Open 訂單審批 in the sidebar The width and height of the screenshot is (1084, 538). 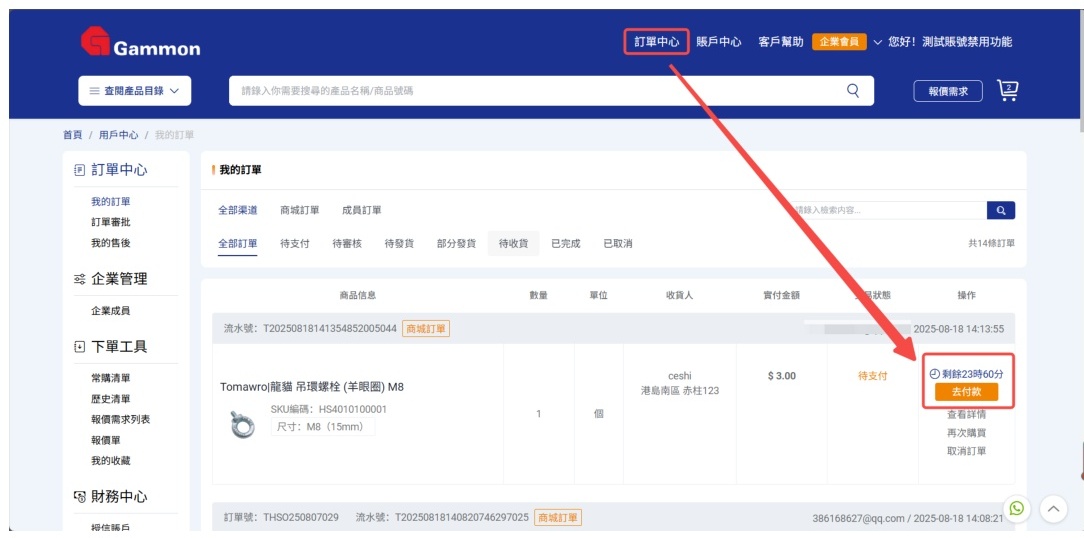coord(110,222)
